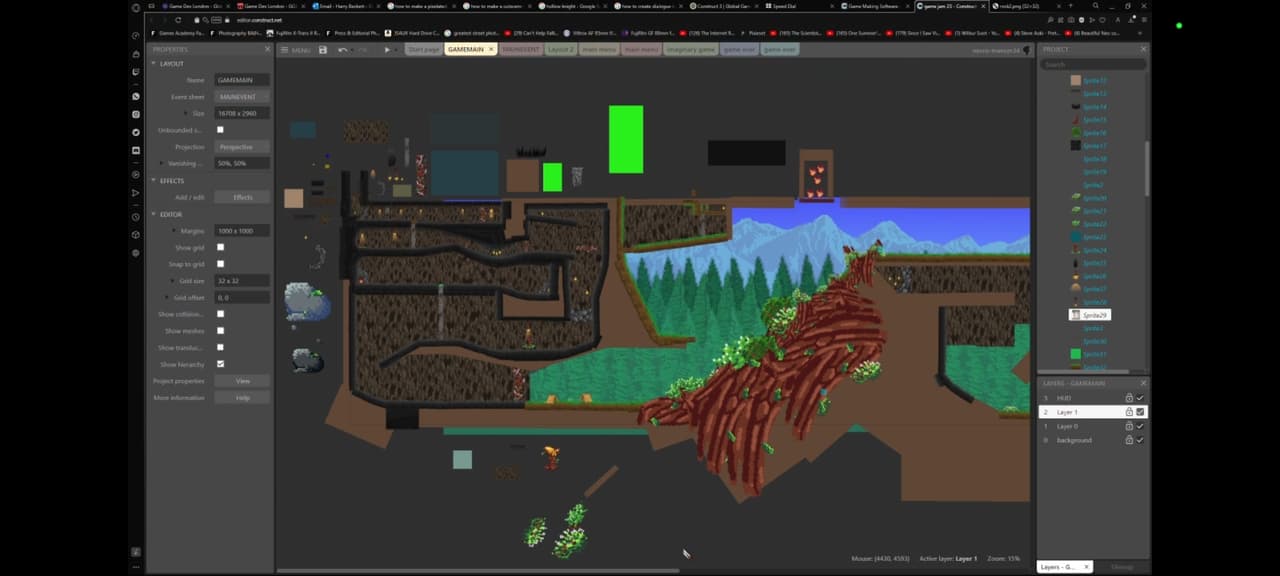Select the Sprite29 thumbnail icon in the project list
1280x576 pixels.
pyautogui.click(x=1075, y=315)
